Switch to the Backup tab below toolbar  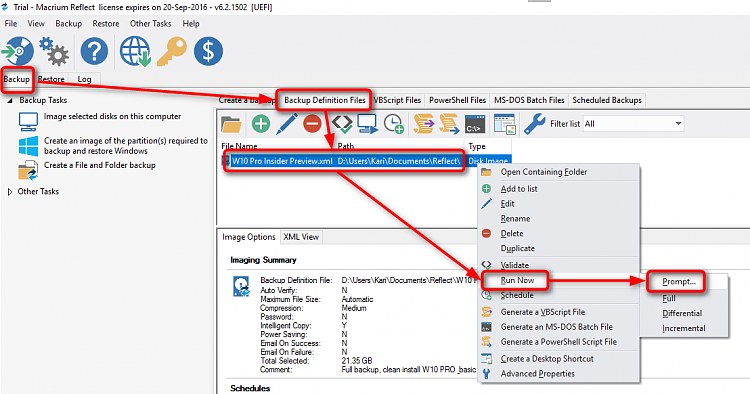(17, 79)
